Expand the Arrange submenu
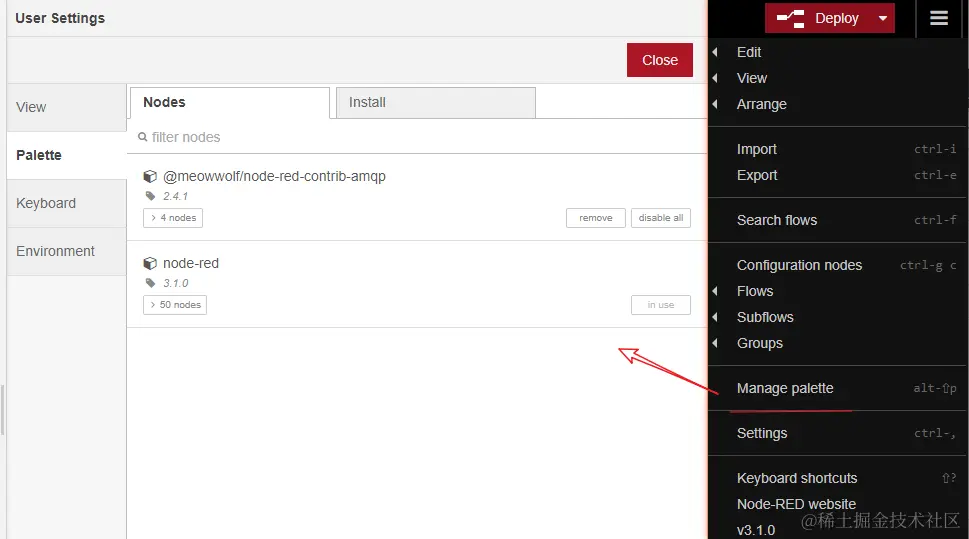This screenshot has height=539, width=969. click(837, 104)
